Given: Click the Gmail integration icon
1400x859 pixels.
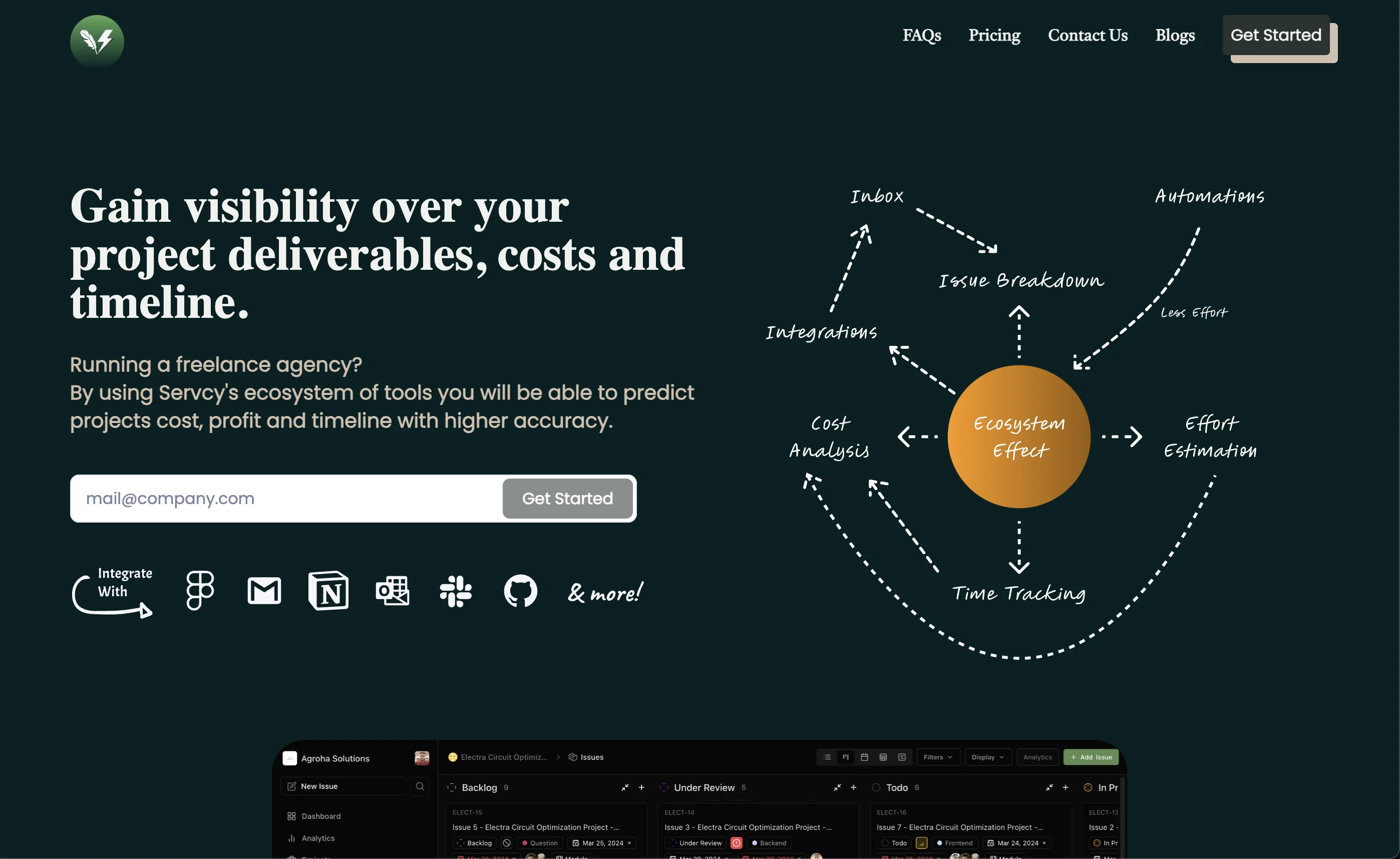Looking at the screenshot, I should pos(264,591).
